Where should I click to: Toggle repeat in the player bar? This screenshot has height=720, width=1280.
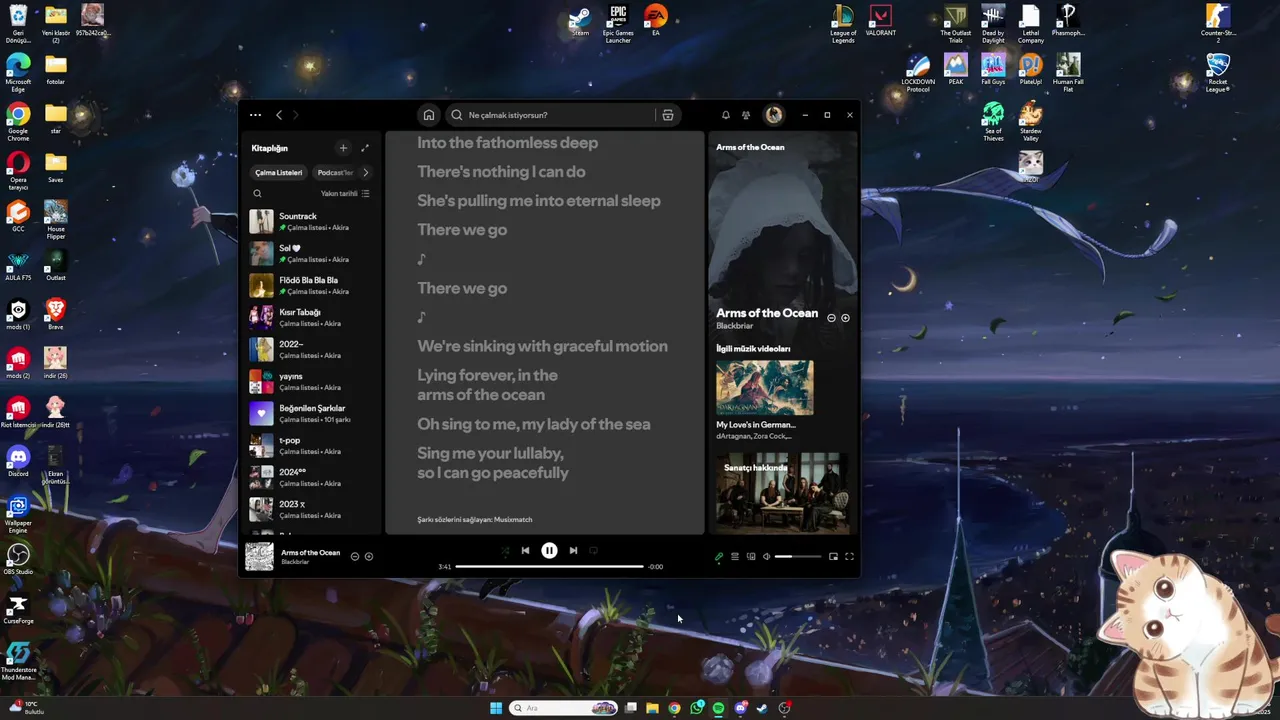click(x=593, y=550)
